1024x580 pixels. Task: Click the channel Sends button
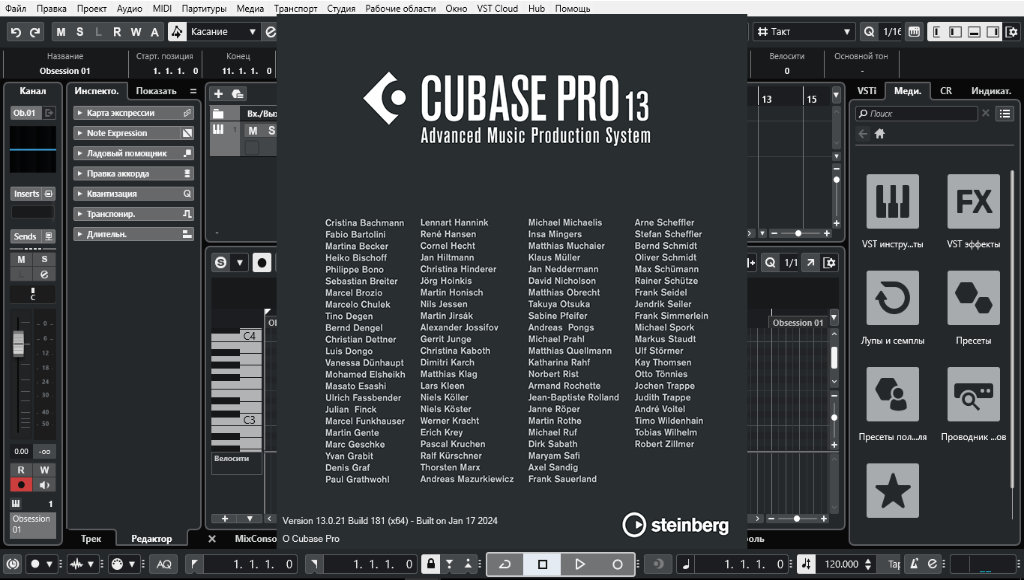click(33, 236)
